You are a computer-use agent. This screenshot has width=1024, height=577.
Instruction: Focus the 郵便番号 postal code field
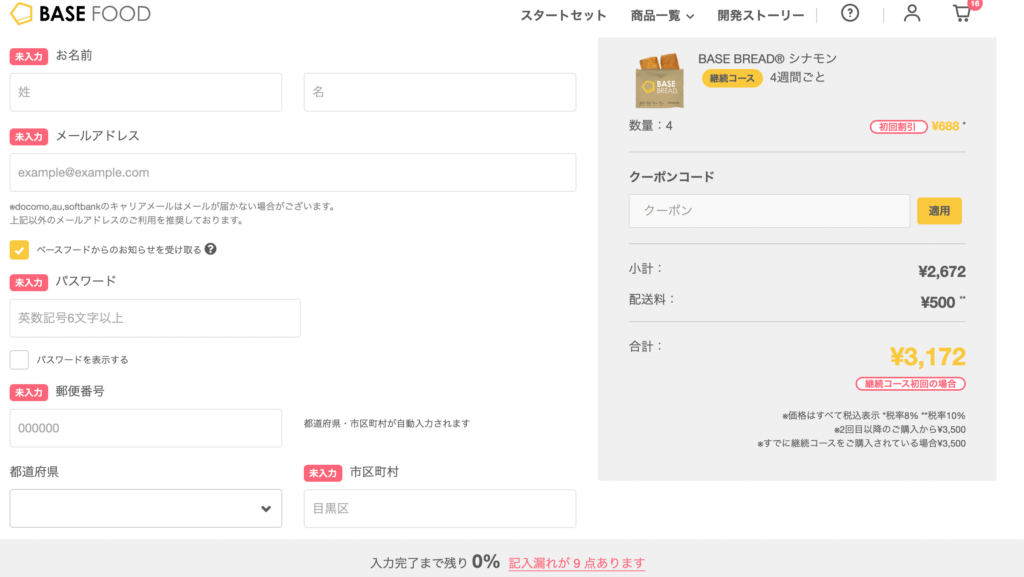(x=146, y=428)
